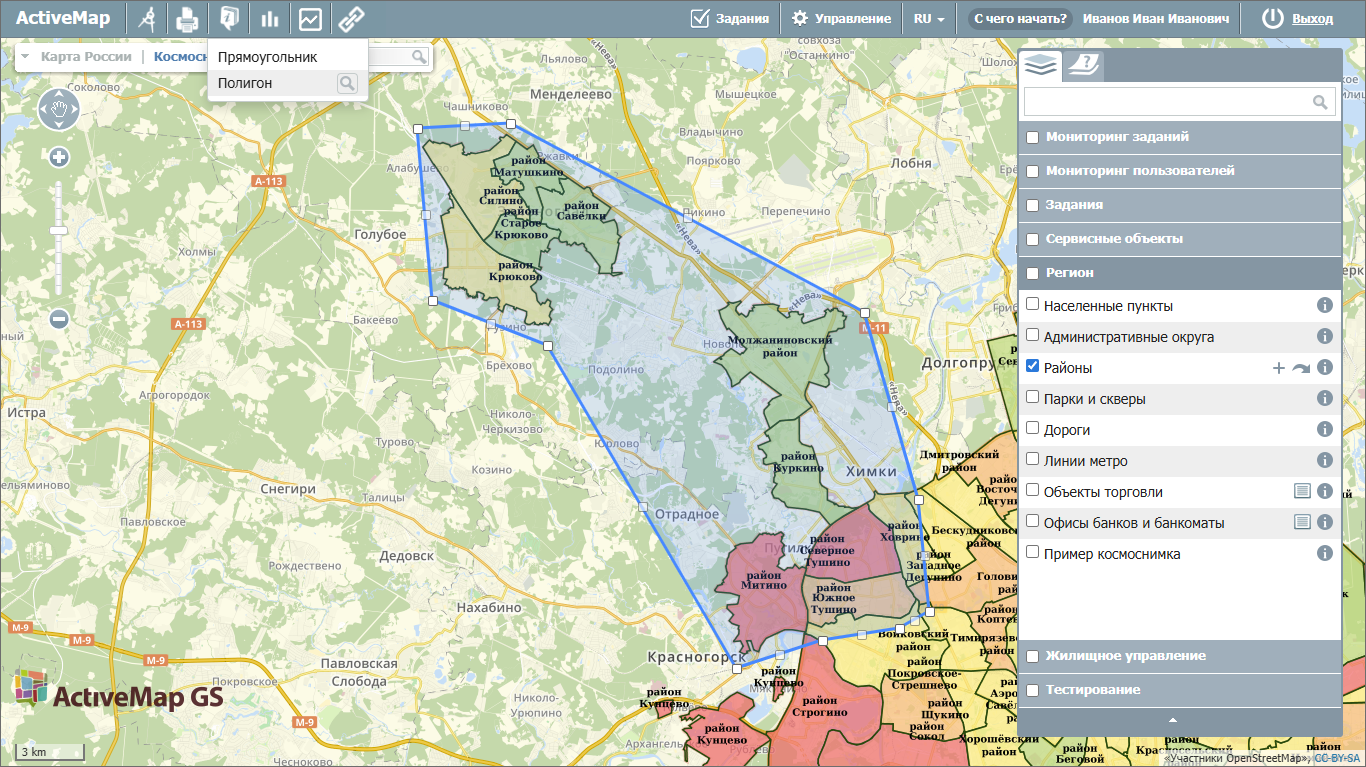Open info for Парки и скверы layer
This screenshot has width=1366, height=767.
[x=1325, y=399]
